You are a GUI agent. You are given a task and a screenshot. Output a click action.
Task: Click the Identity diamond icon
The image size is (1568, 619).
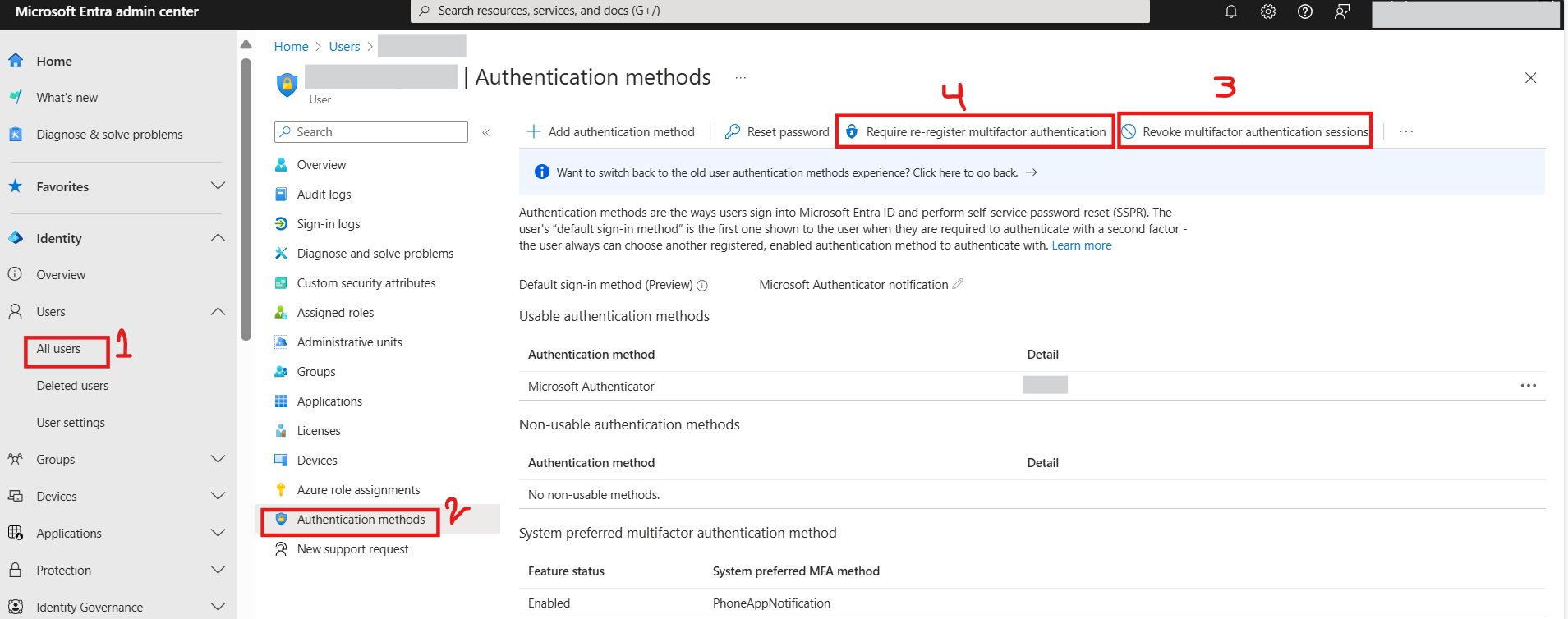[x=16, y=238]
